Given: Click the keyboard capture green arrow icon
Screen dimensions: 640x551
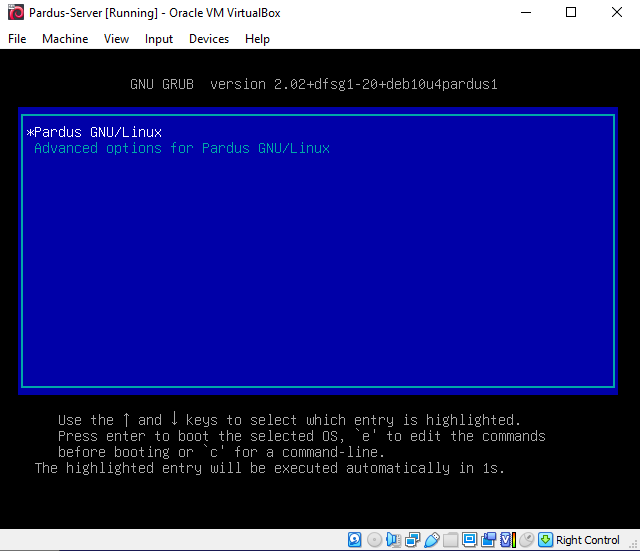Looking at the screenshot, I should [545, 540].
